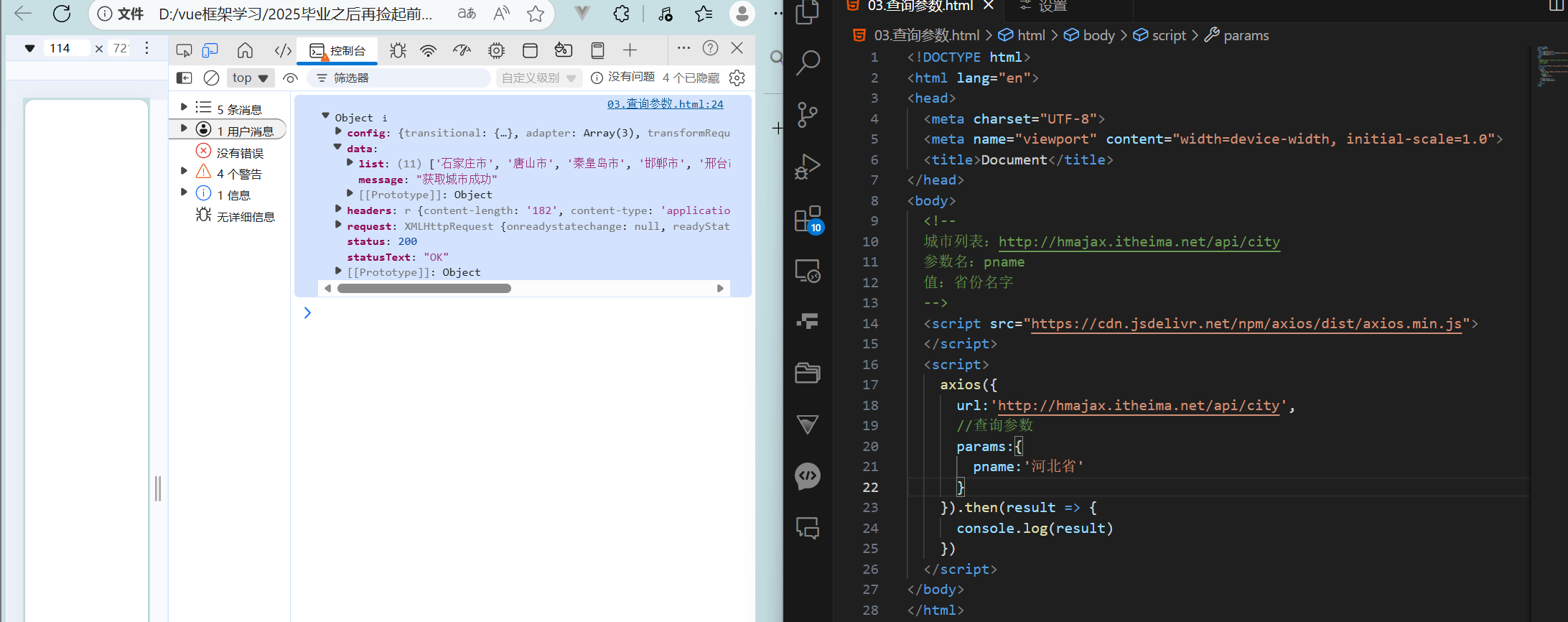This screenshot has width=1568, height=622.
Task: Open DevTools help question mark
Action: [x=710, y=48]
